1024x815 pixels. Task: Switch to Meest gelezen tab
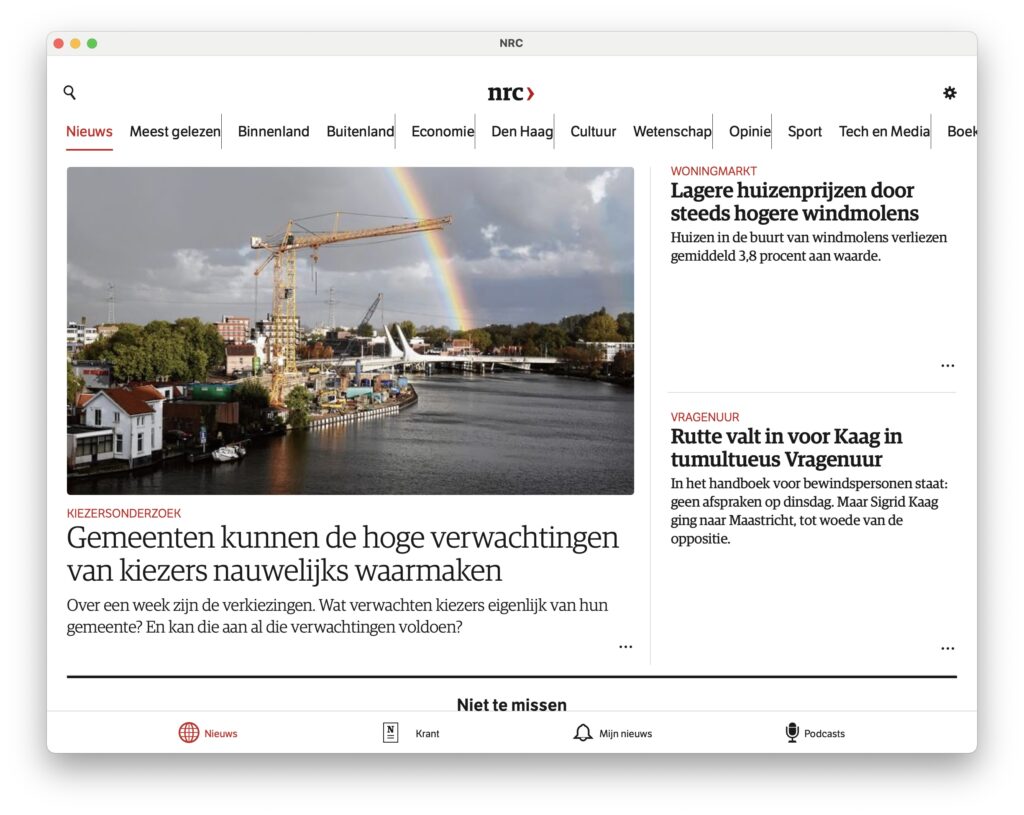[x=175, y=131]
